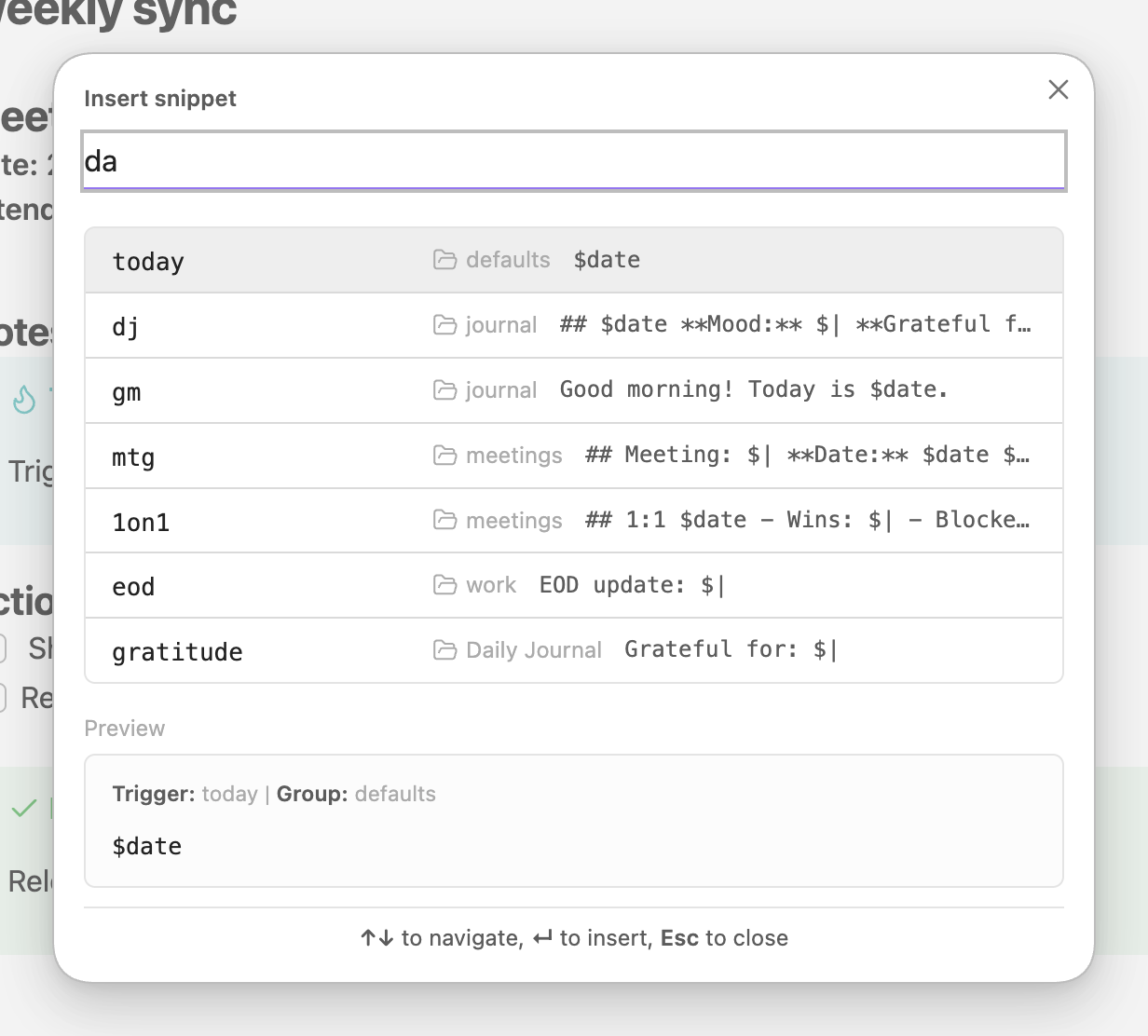Click the flame icon in the background note
The height and width of the screenshot is (1036, 1148).
click(24, 400)
